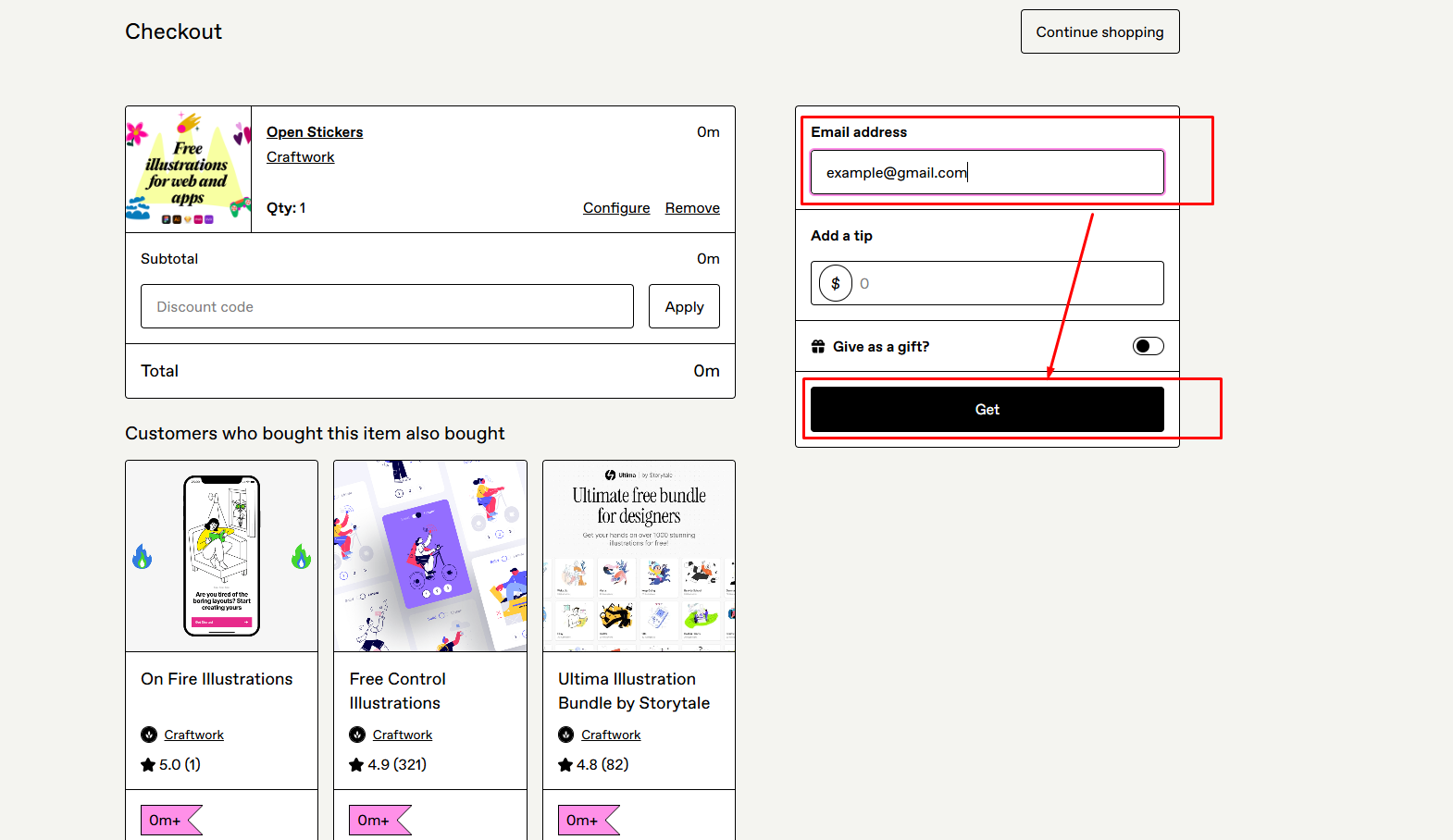The image size is (1453, 840).
Task: Click the Checkout page heading
Action: (x=174, y=31)
